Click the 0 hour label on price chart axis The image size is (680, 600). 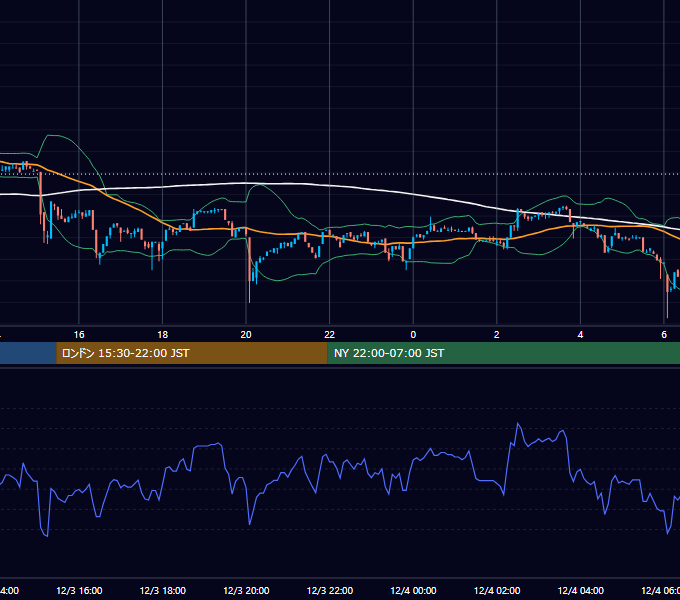[413, 335]
